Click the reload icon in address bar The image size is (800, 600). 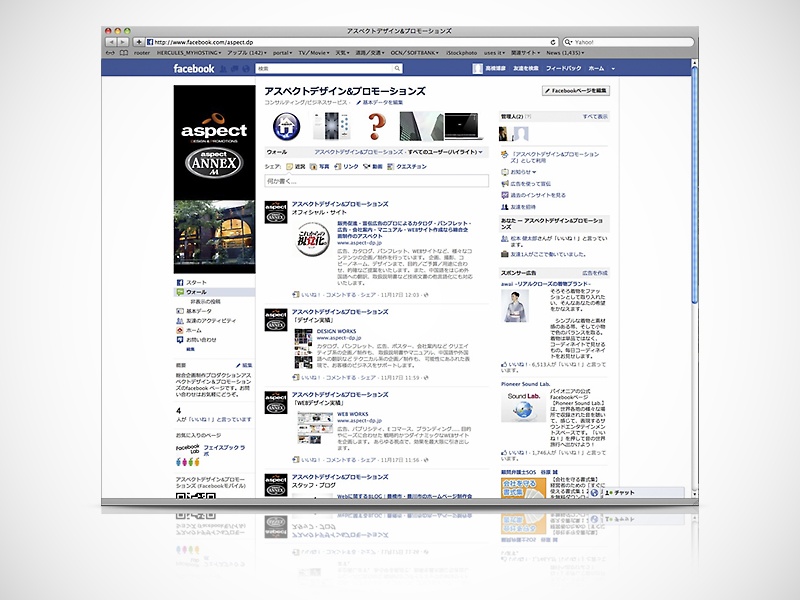(x=553, y=42)
